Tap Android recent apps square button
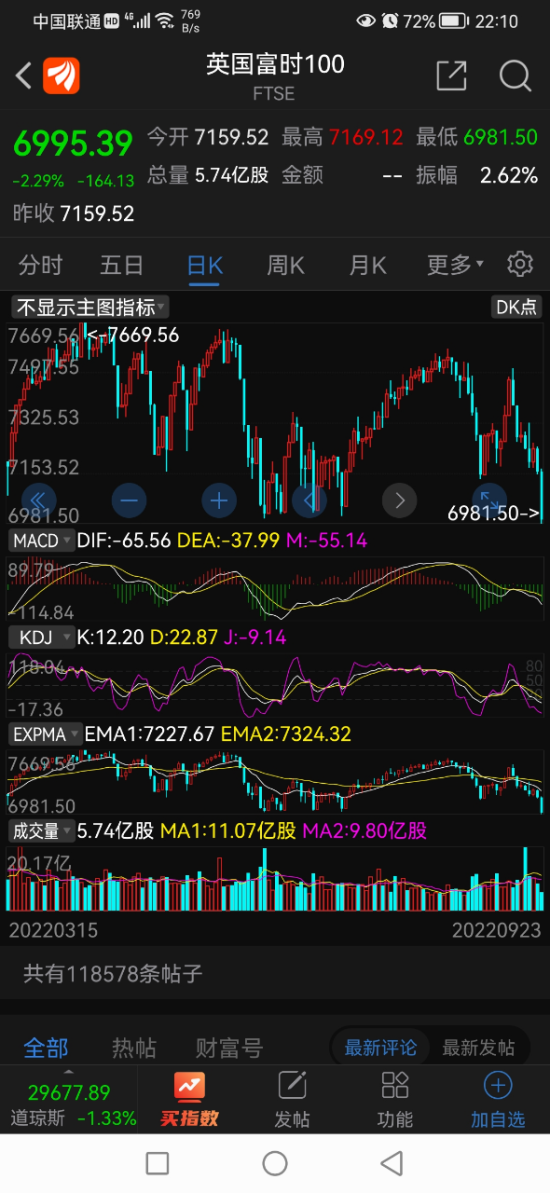This screenshot has height=1193, width=550. [157, 1163]
